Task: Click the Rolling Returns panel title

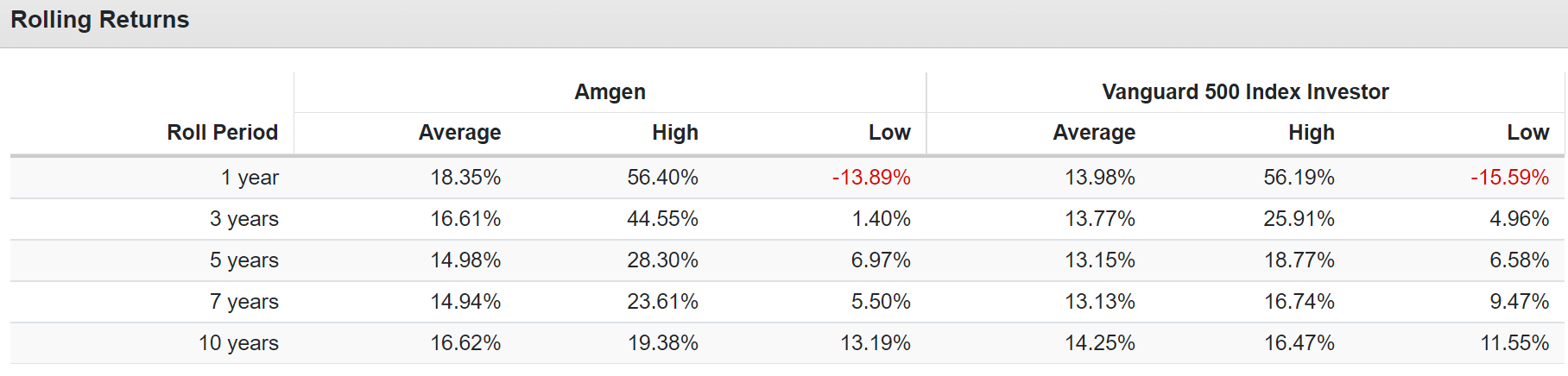Action: click(99, 20)
